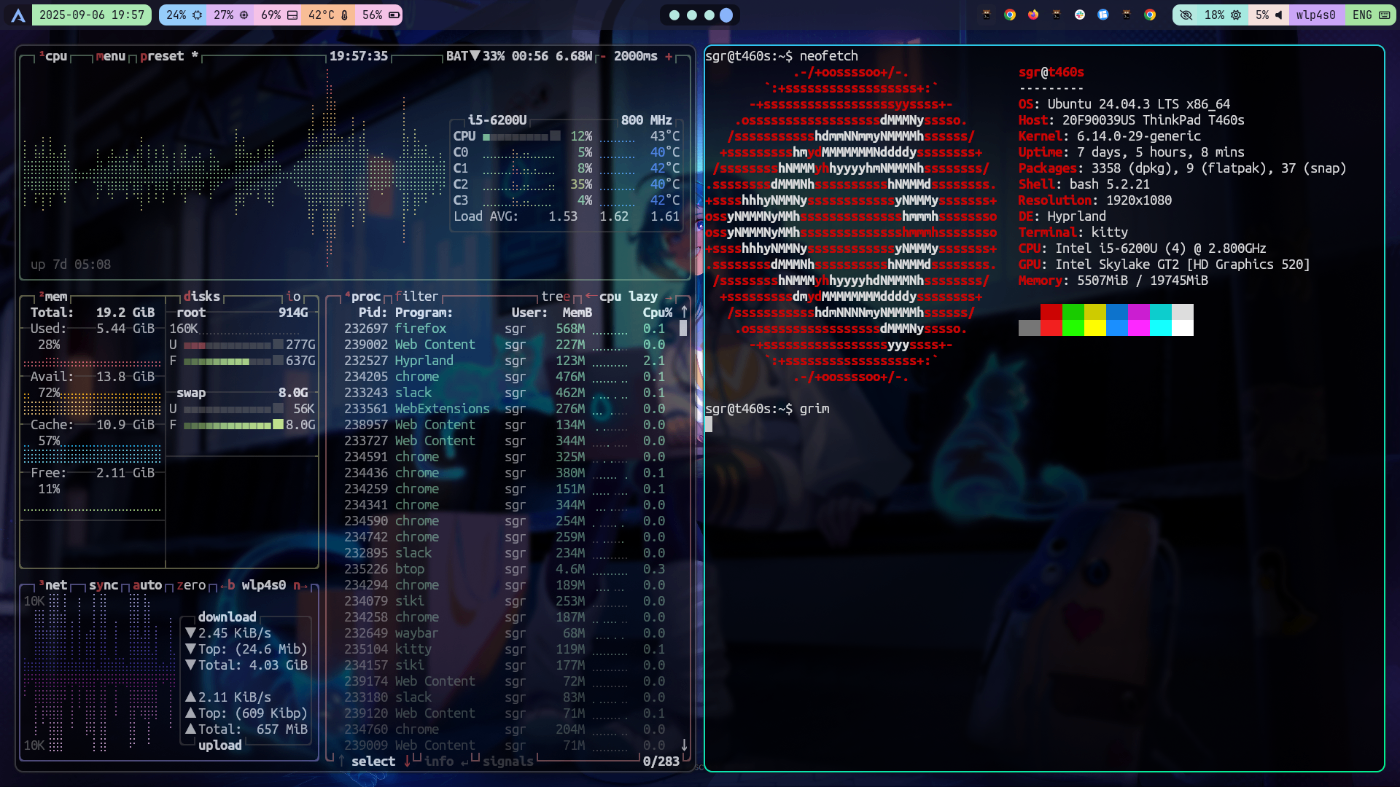Select the firefox process row 232697
1400x787 pixels.
504,328
